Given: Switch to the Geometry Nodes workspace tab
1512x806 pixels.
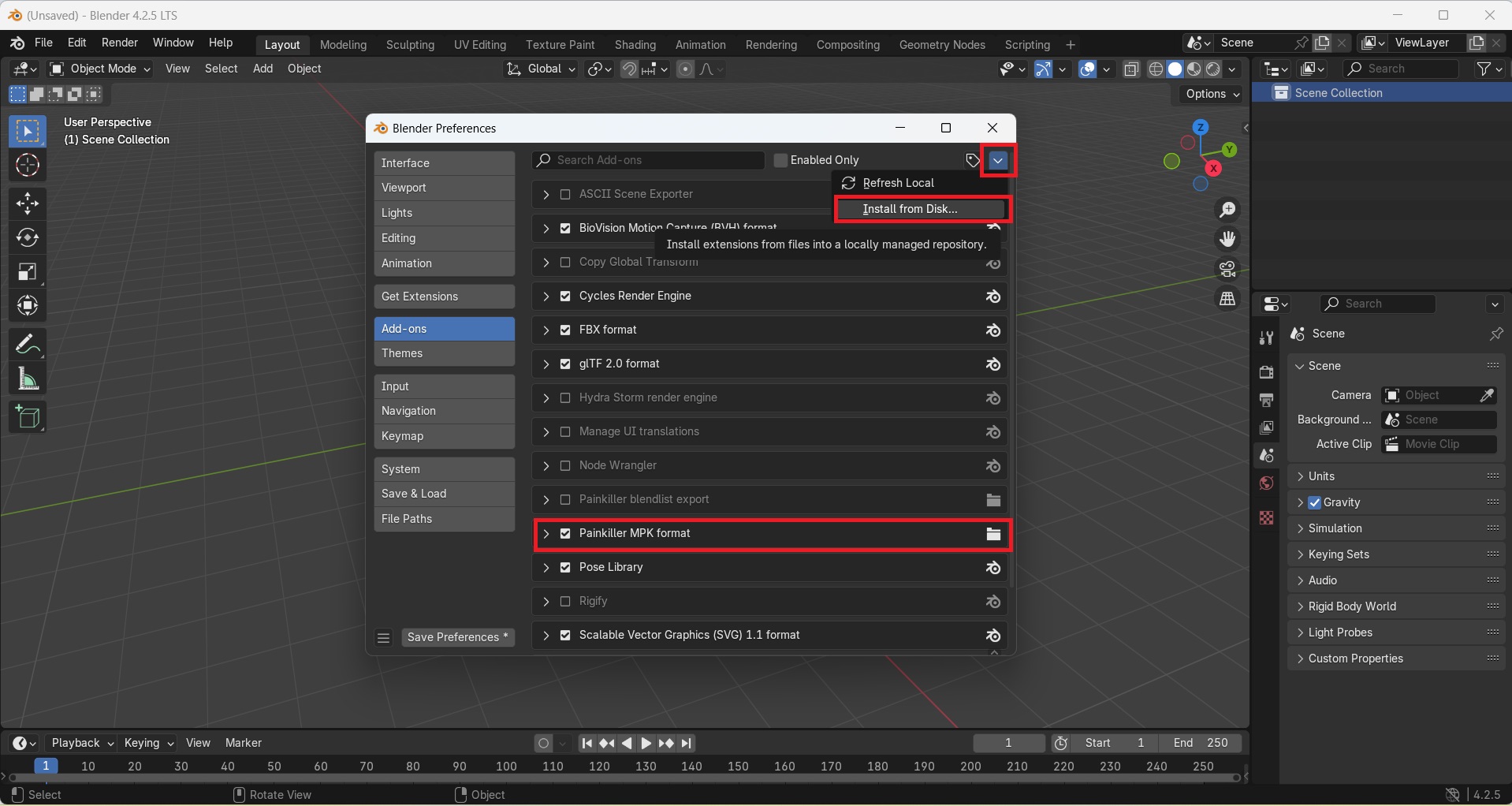Looking at the screenshot, I should coord(942,45).
